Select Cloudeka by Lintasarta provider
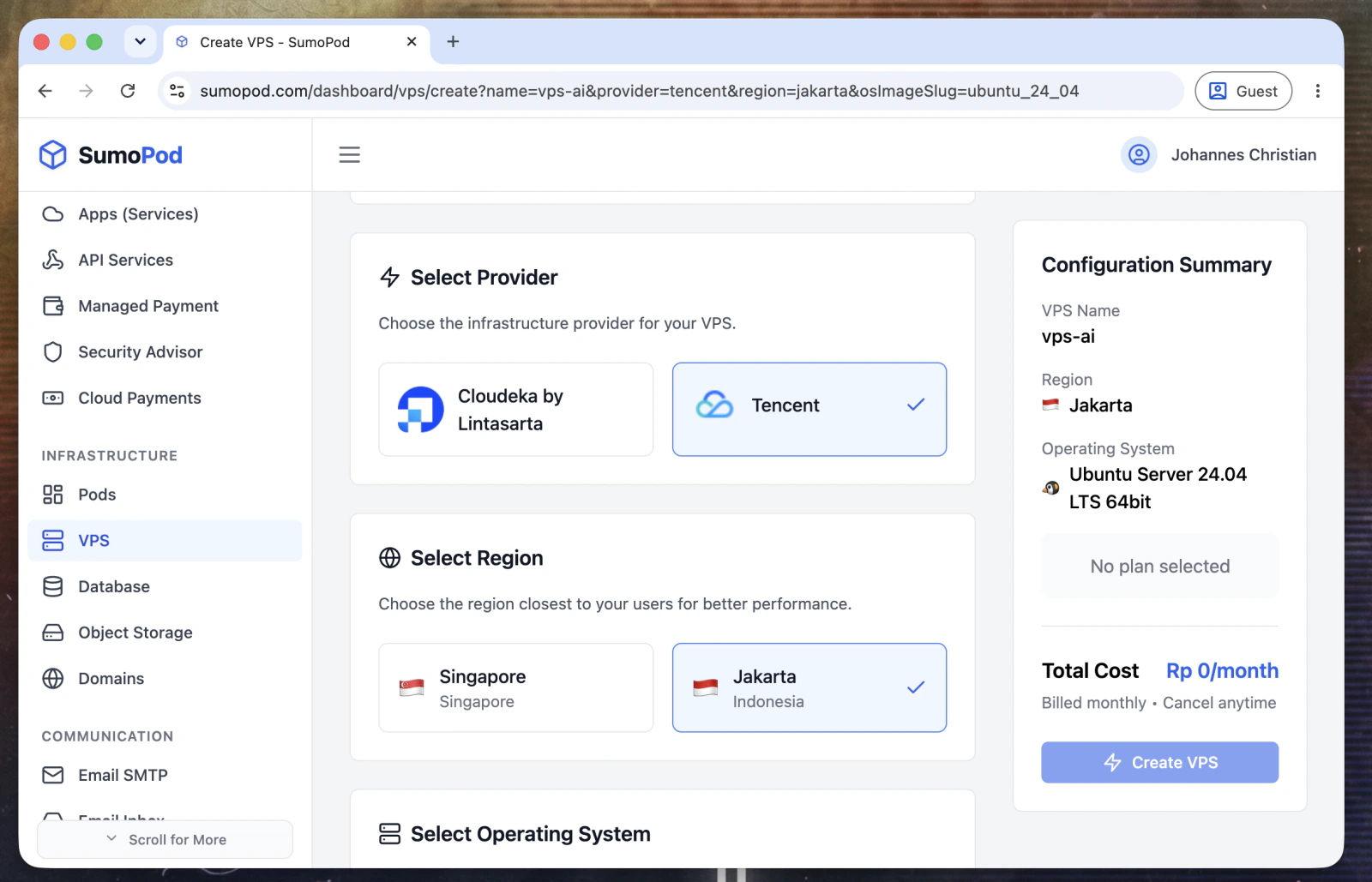The height and width of the screenshot is (882, 1372). (516, 410)
